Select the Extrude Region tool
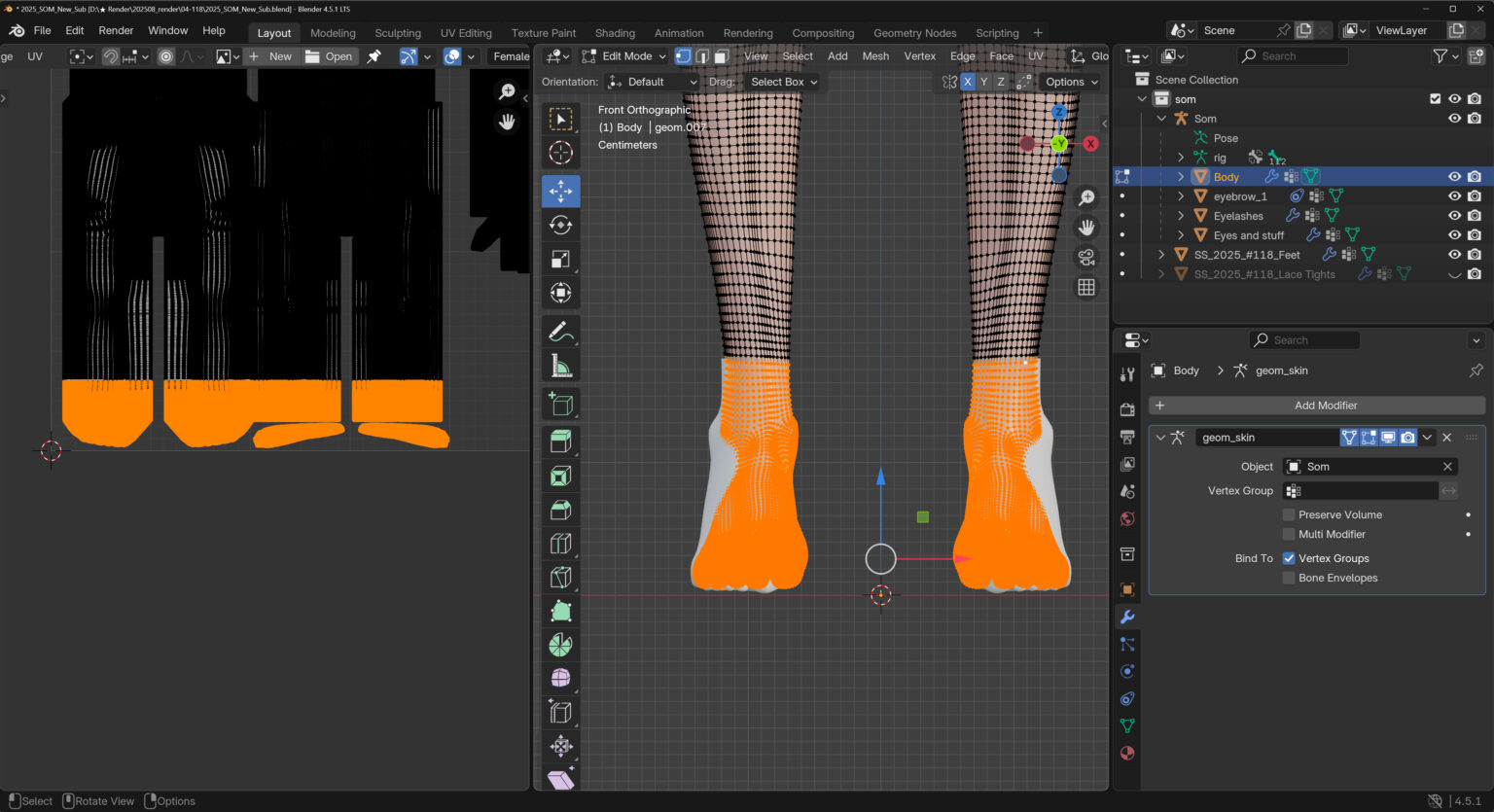The image size is (1494, 812). pos(560,441)
